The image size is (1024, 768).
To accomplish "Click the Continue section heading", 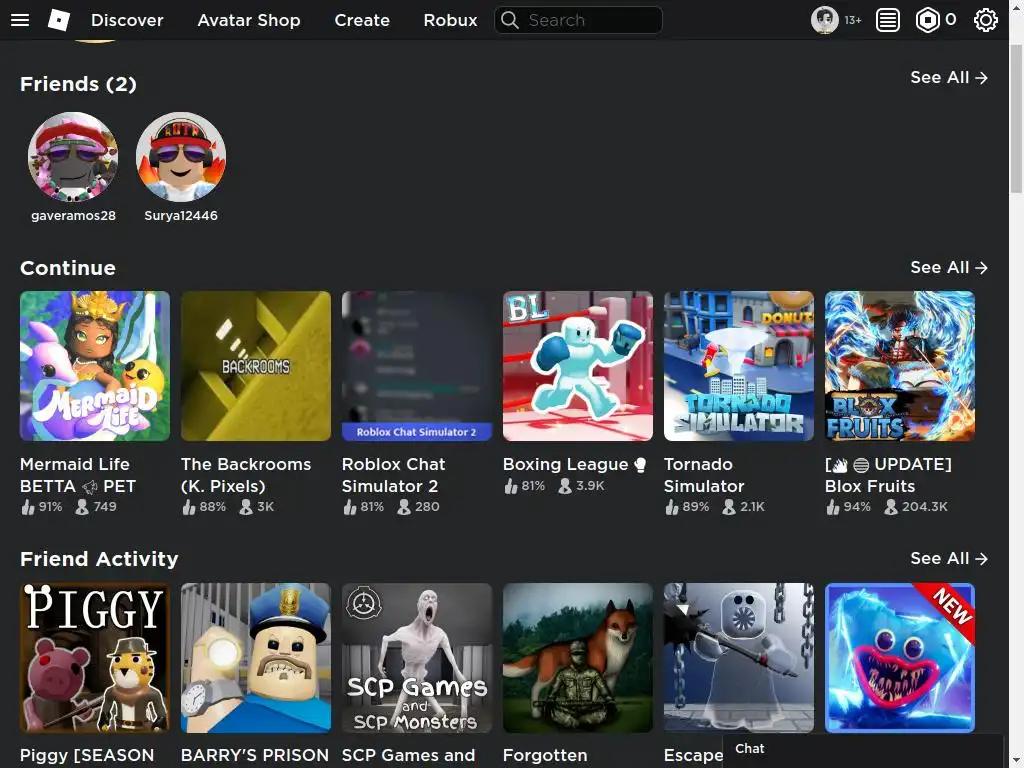I will 68,268.
